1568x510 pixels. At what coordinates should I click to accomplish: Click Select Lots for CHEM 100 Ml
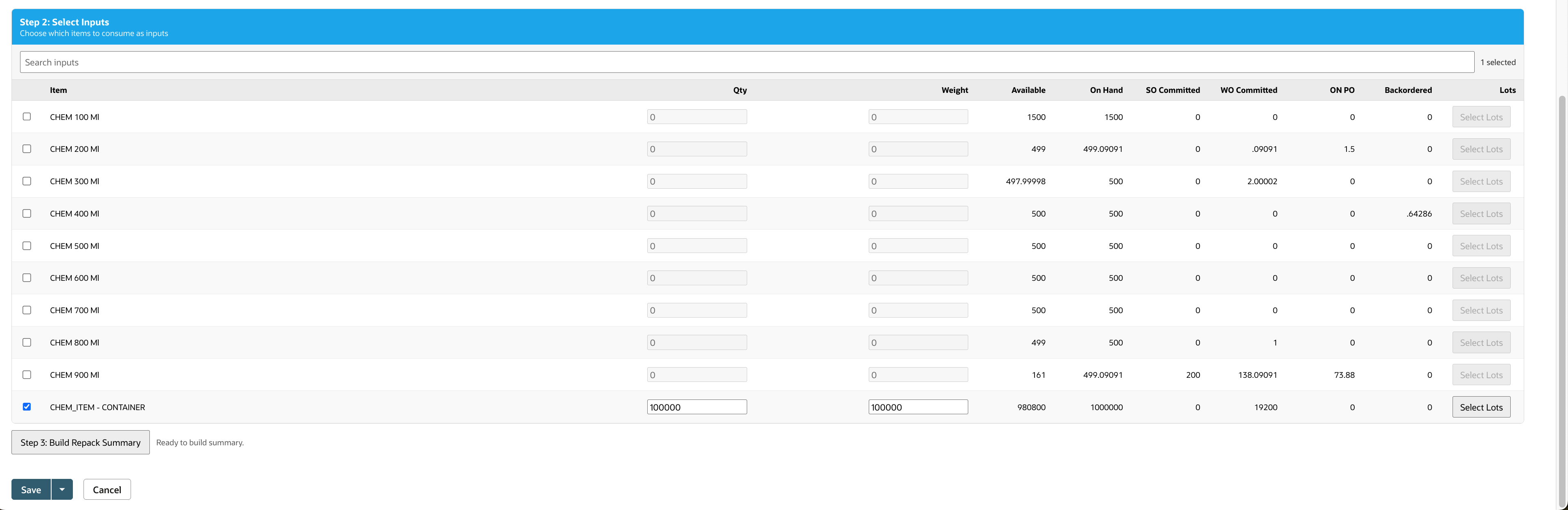click(x=1481, y=116)
